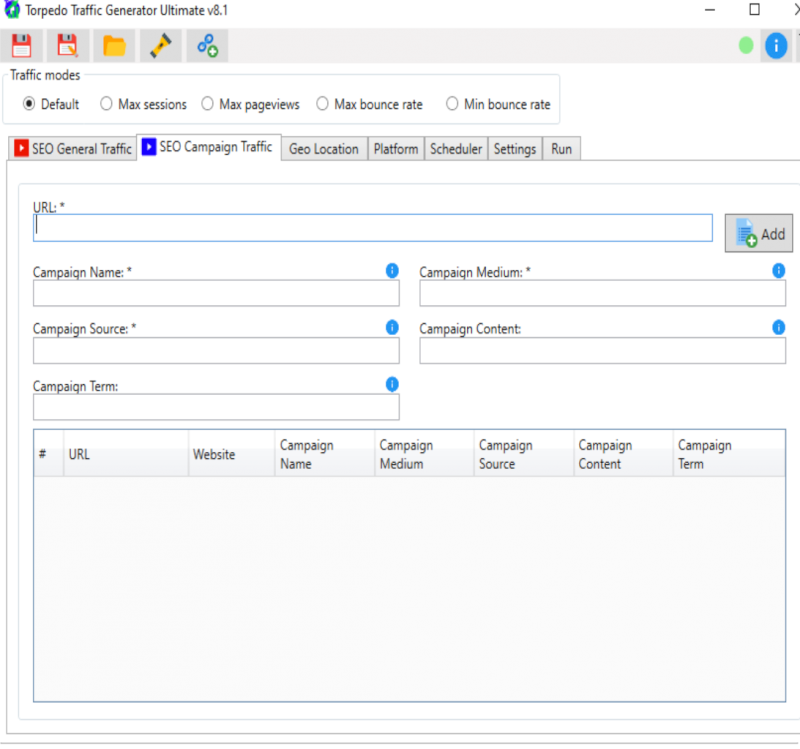Click the blue link-add toolbar icon
This screenshot has height=749, width=800.
(x=207, y=45)
